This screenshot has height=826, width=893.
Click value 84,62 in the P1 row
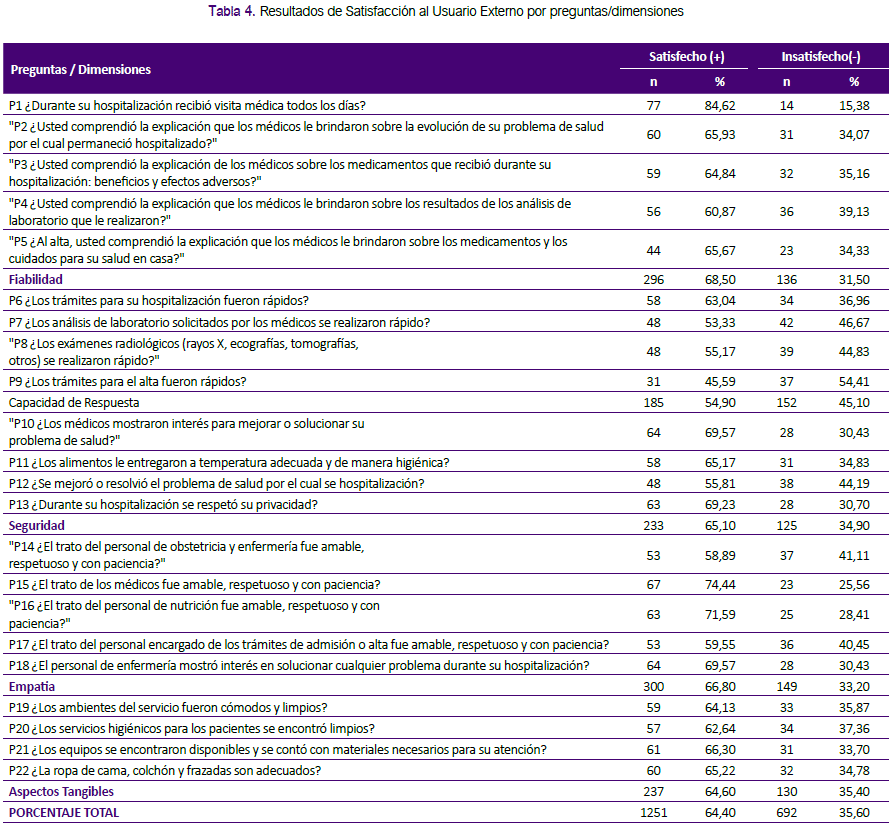click(x=720, y=105)
